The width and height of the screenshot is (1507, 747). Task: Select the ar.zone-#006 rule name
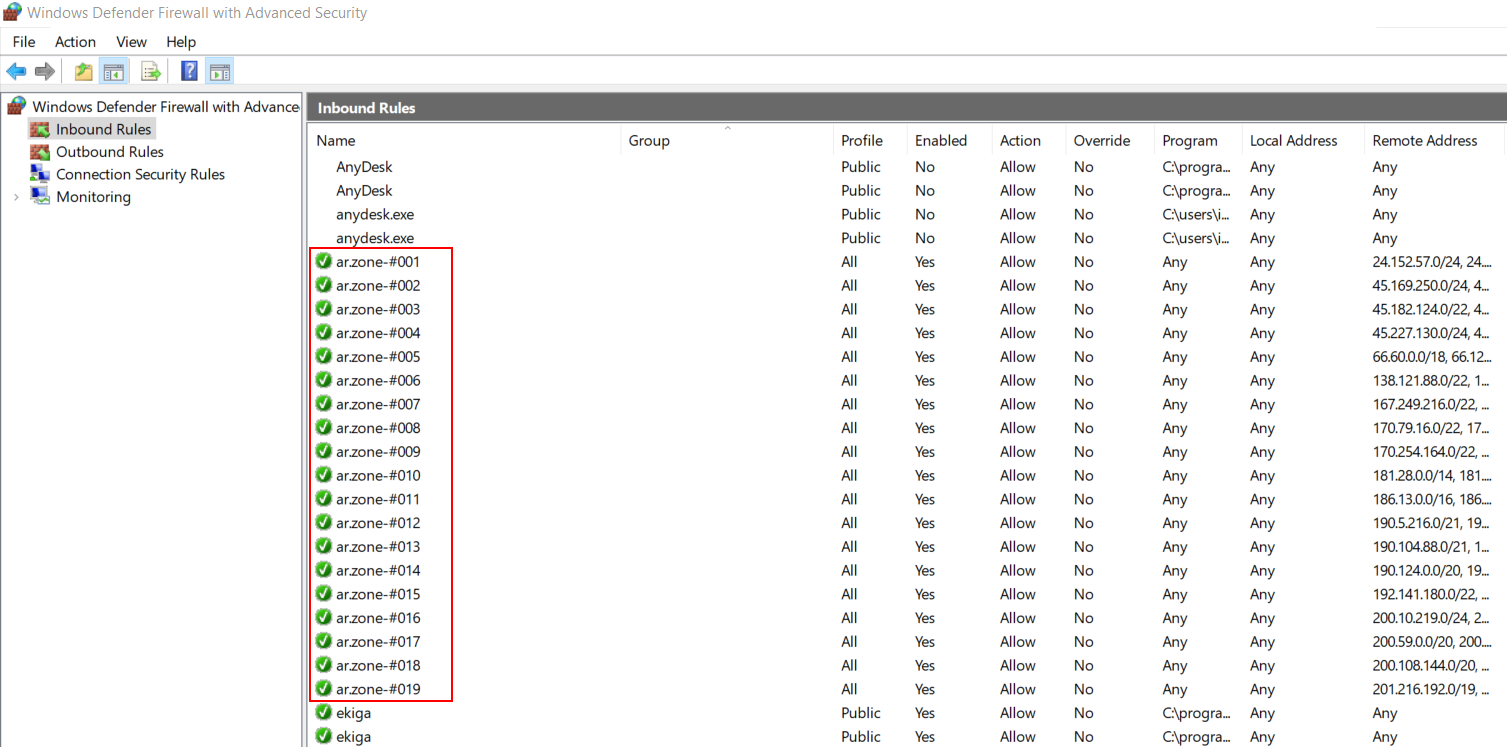pyautogui.click(x=378, y=380)
